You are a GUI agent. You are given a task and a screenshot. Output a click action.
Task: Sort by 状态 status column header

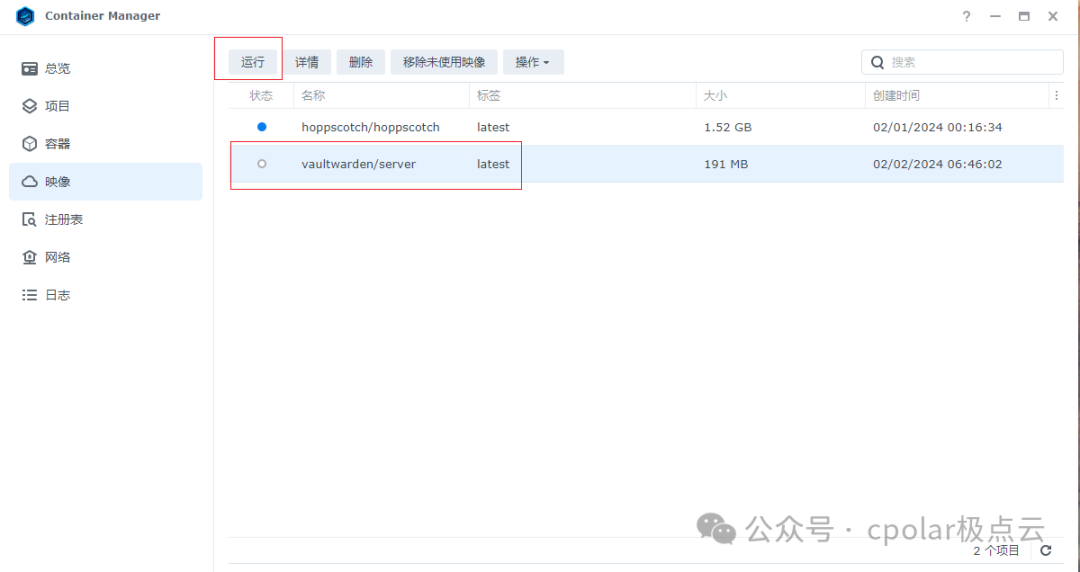point(261,96)
